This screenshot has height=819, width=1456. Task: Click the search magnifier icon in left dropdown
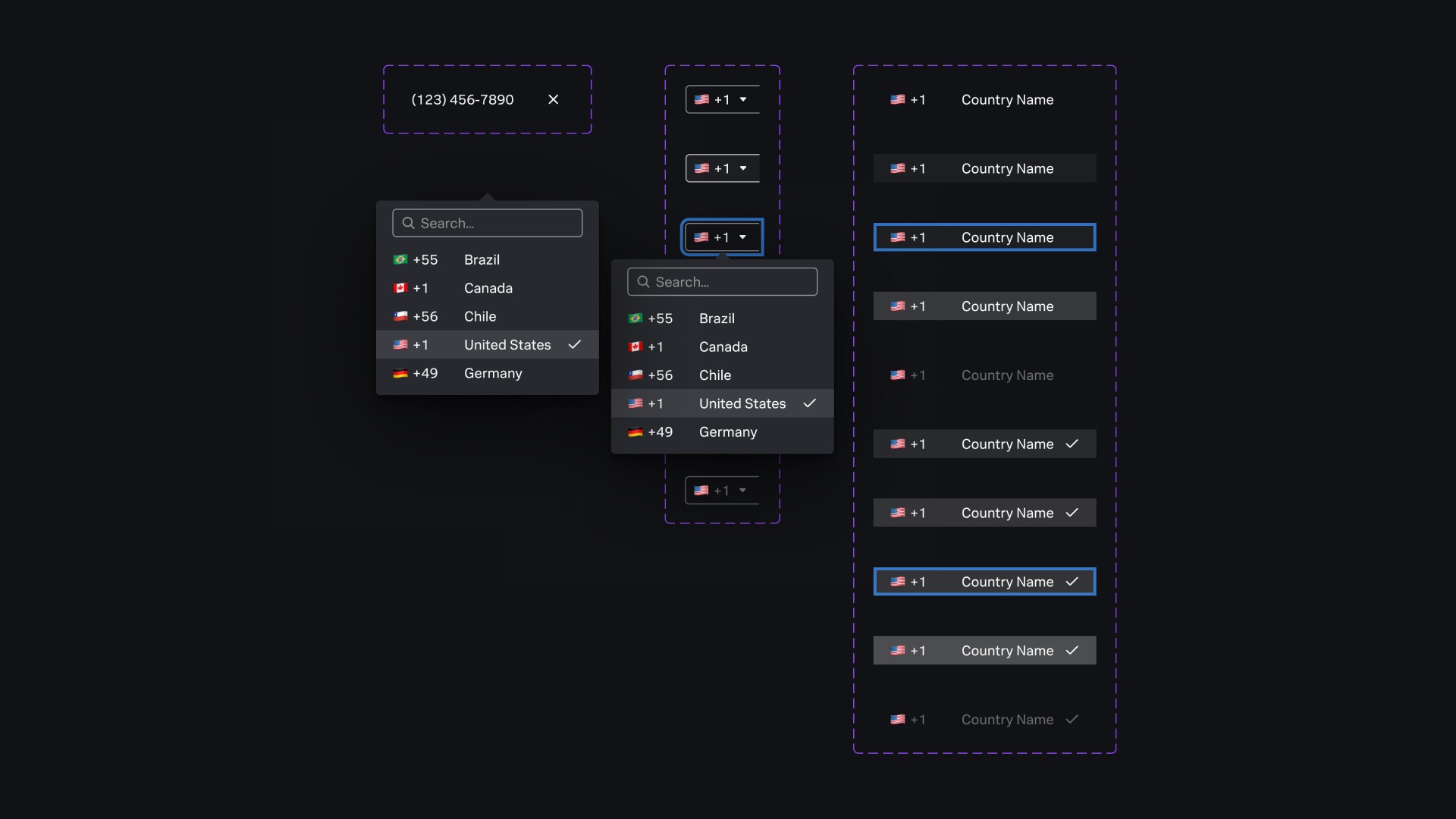408,223
